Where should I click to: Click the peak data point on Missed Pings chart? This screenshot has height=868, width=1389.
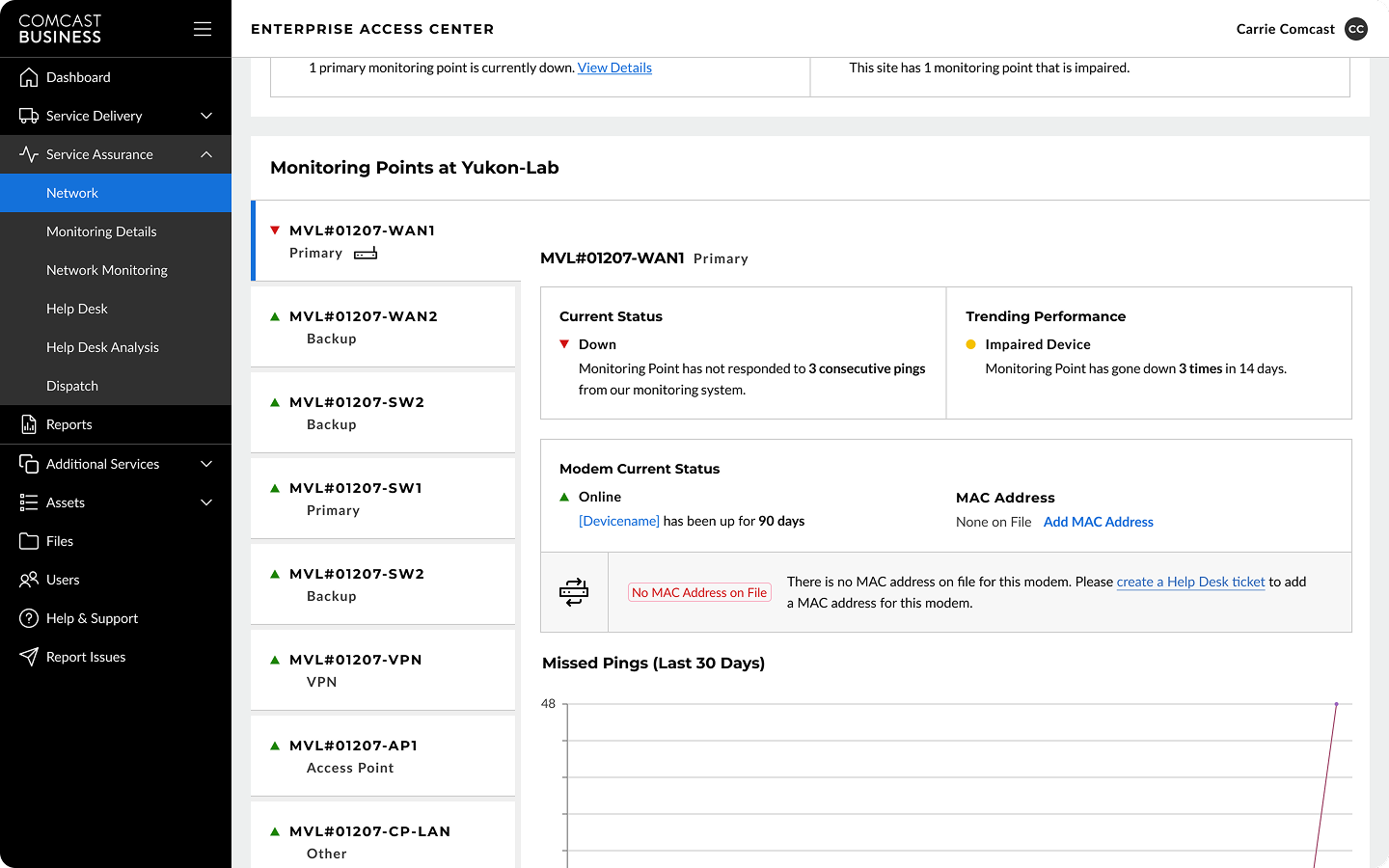click(x=1336, y=704)
